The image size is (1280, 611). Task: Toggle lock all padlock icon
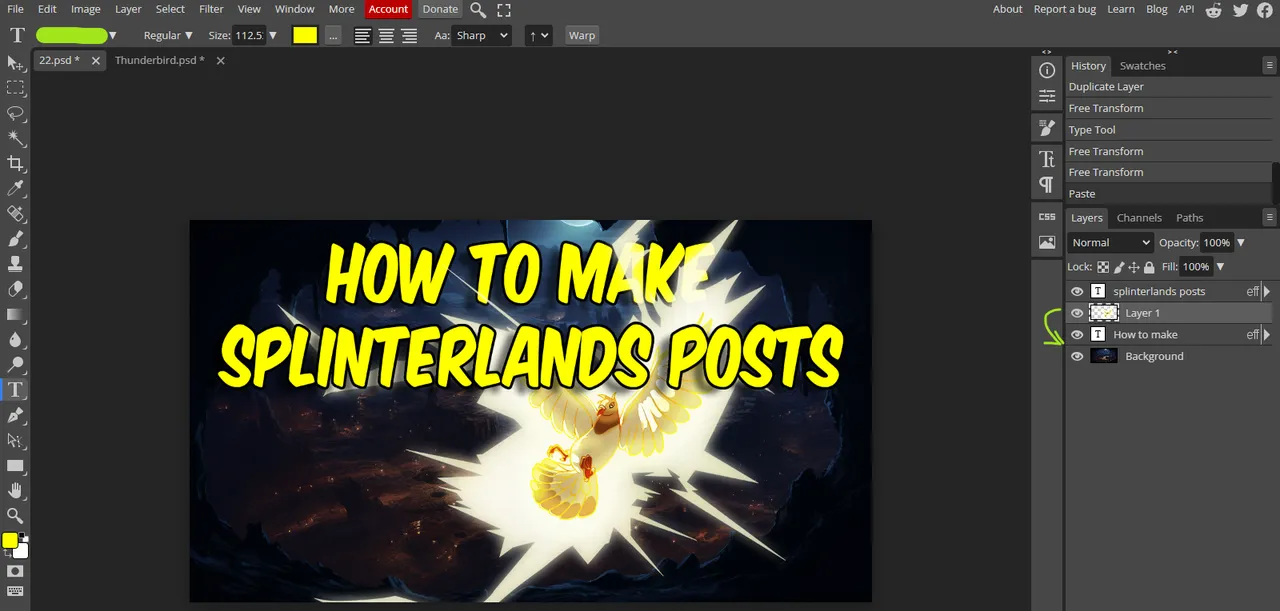click(1149, 267)
